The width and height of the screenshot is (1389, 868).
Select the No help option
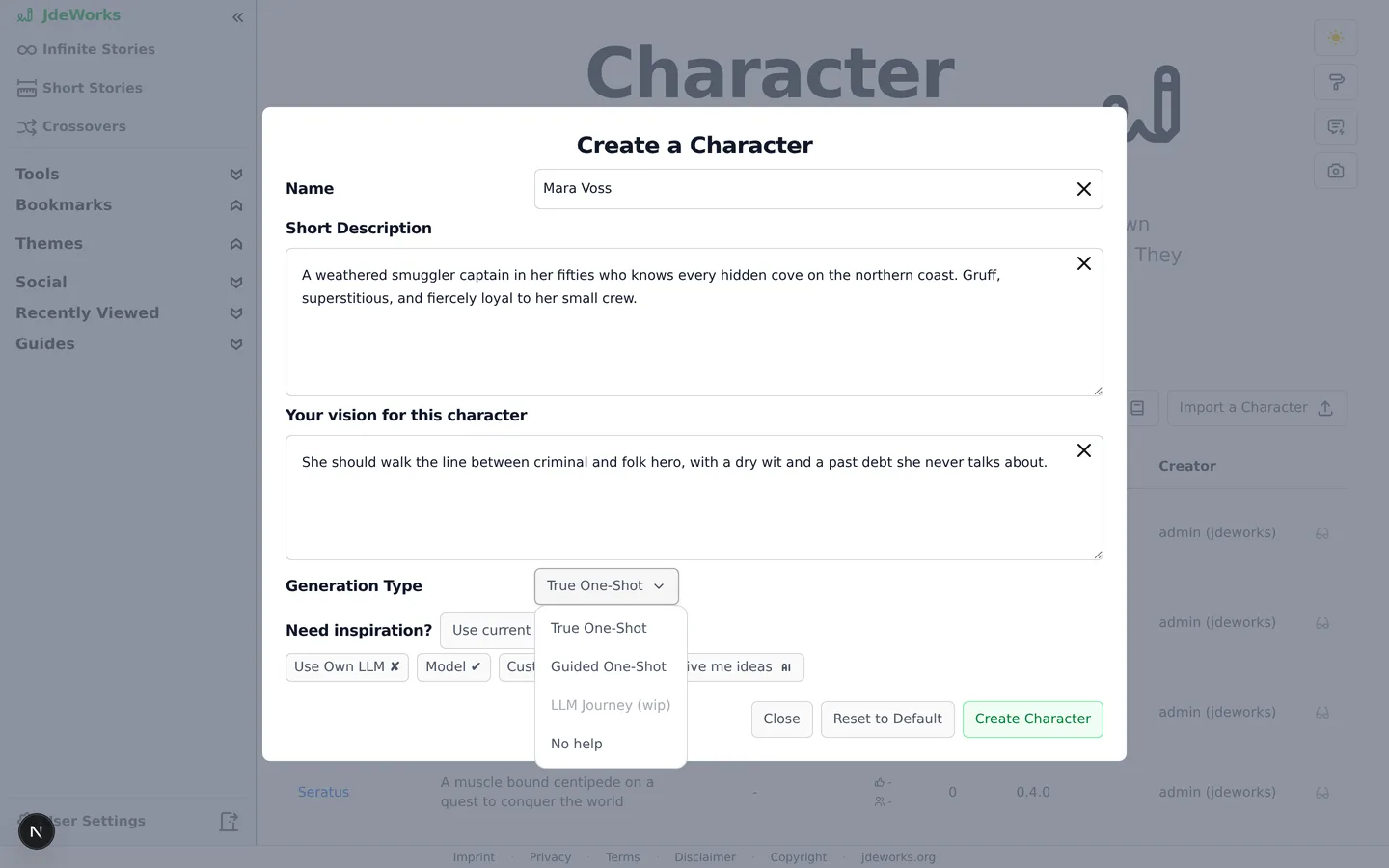pos(577,744)
